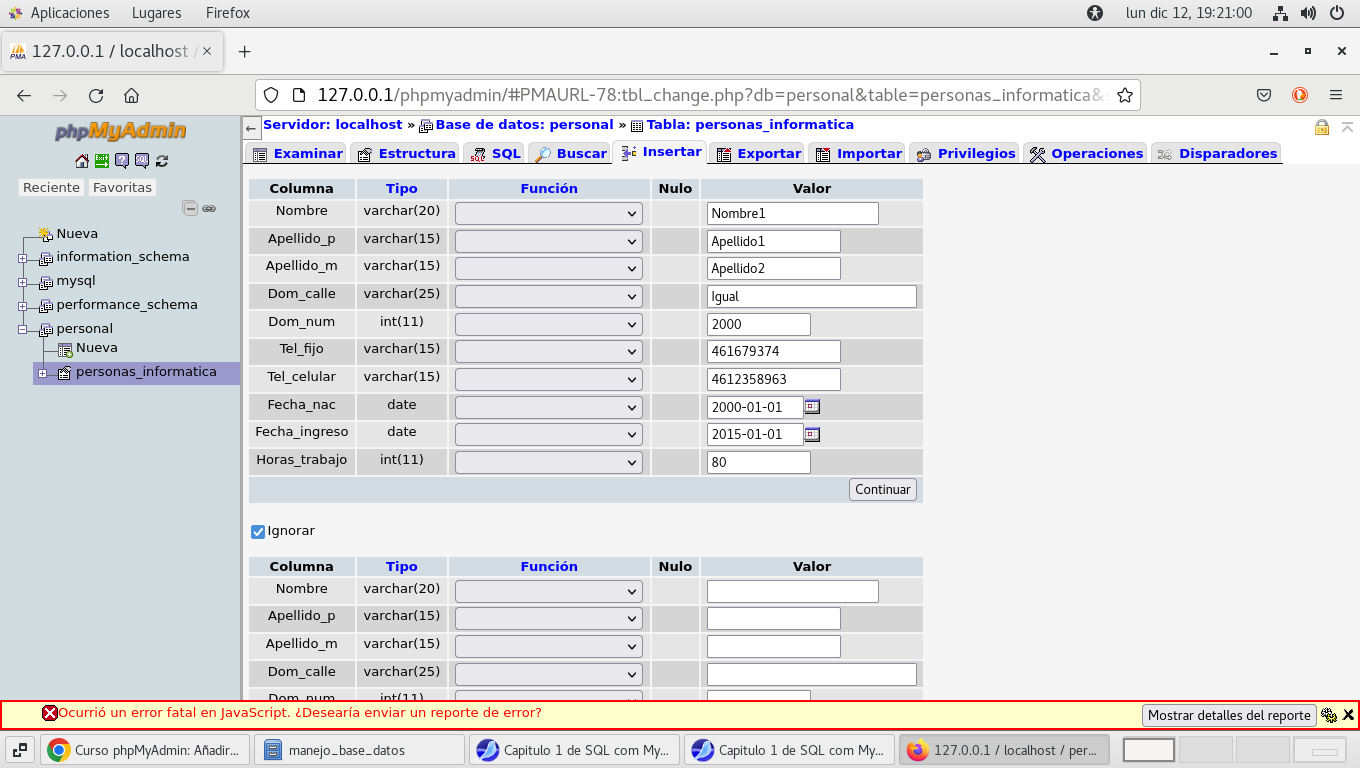Open the phpMyAdmin documentation question-mark icon
Screen dimensions: 1360x768
tap(122, 160)
